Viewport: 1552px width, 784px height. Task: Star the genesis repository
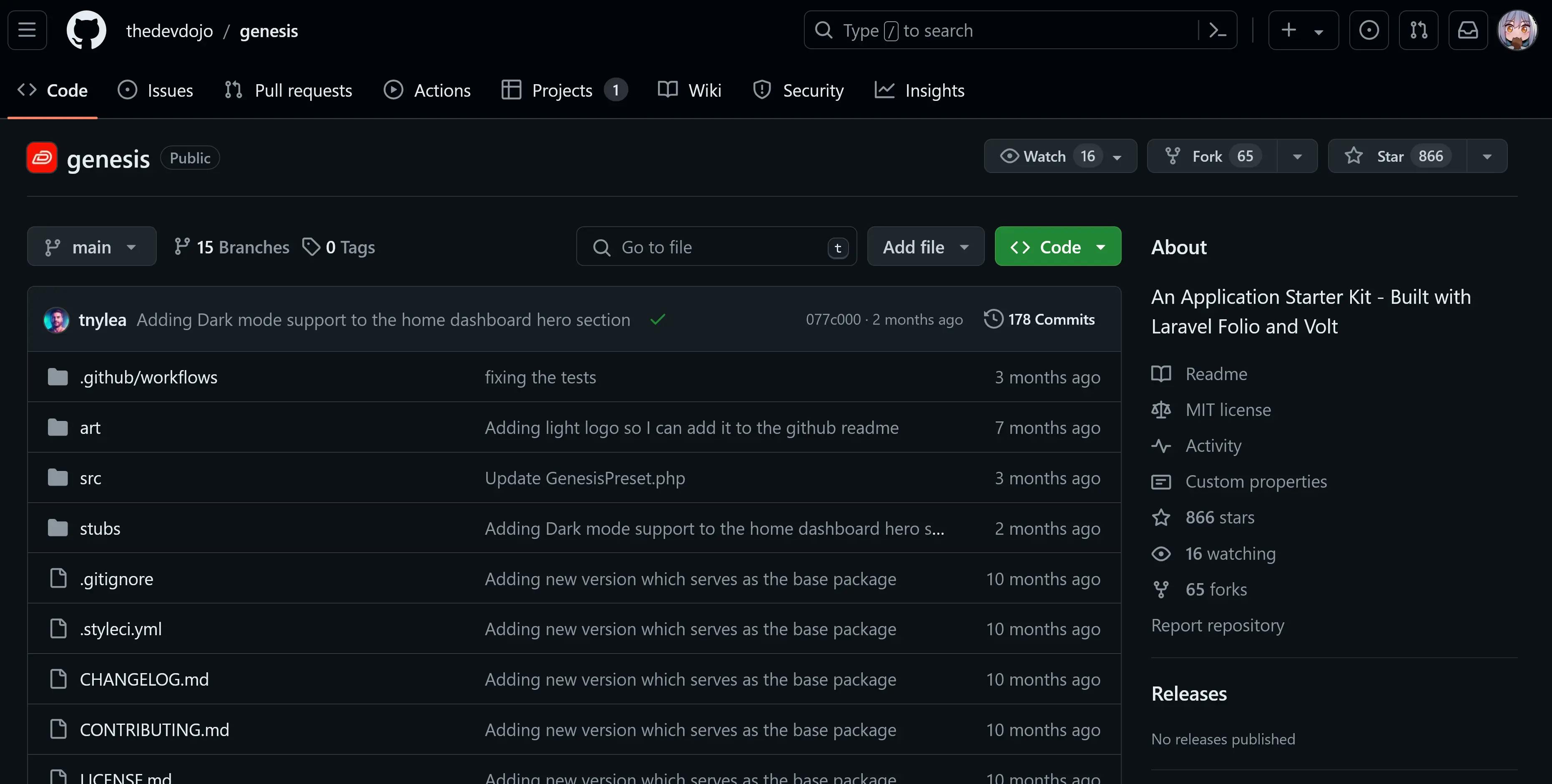point(1397,156)
